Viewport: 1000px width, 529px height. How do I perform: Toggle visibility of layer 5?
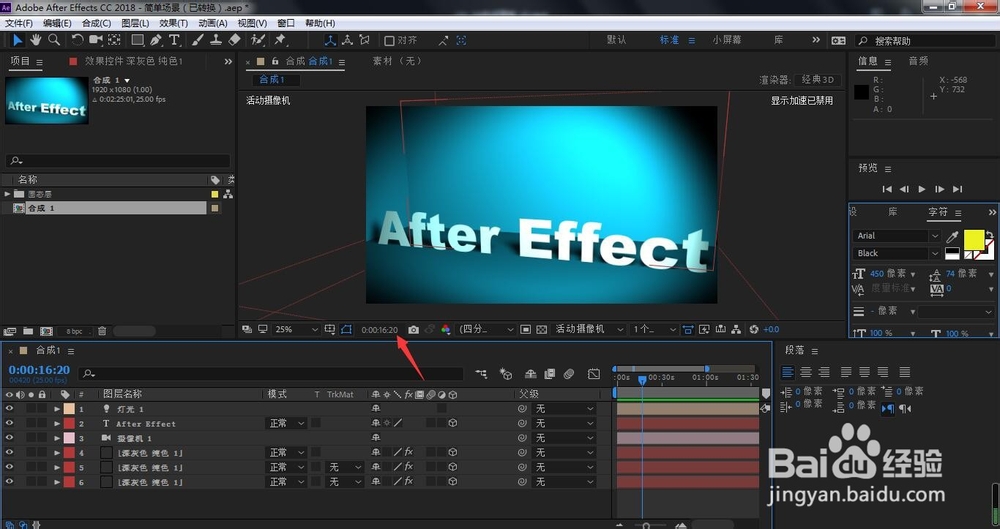click(x=9, y=467)
